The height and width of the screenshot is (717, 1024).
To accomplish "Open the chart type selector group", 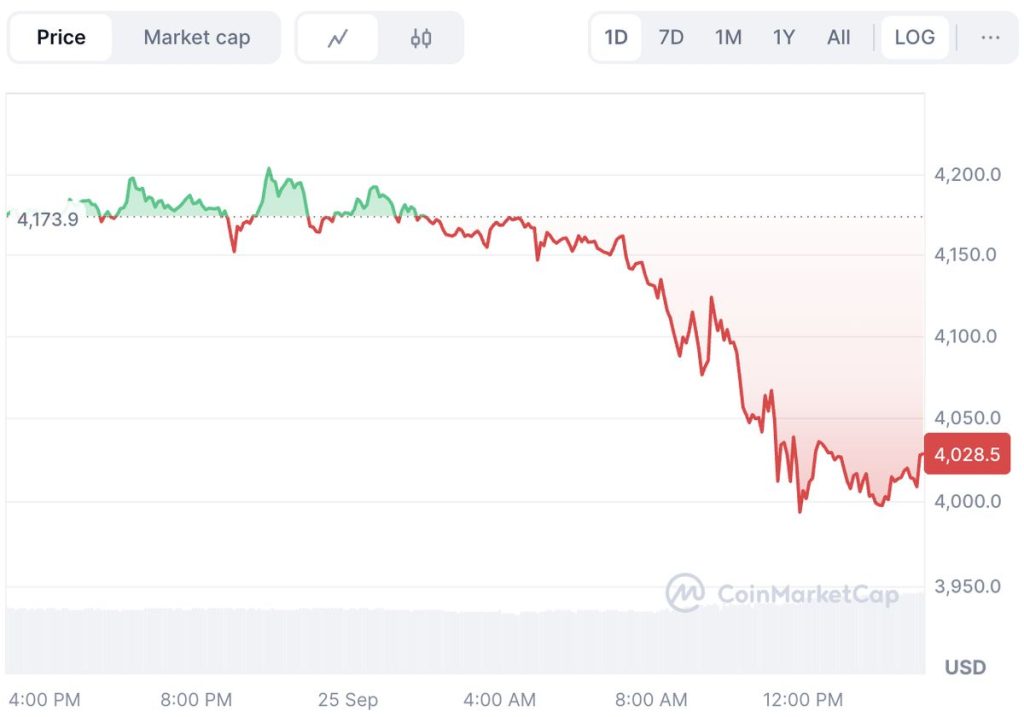I will [378, 37].
